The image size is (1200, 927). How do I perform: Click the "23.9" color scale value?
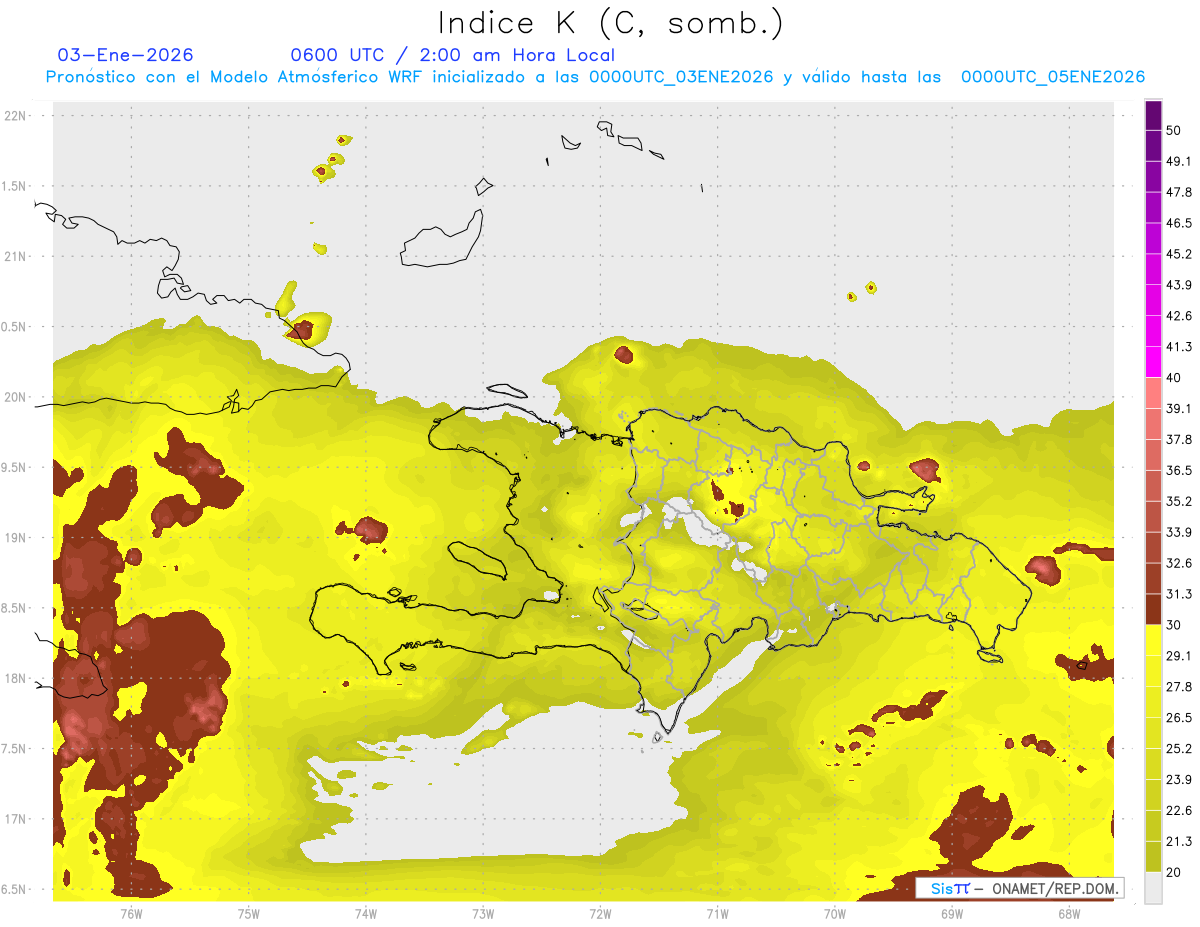[1180, 779]
